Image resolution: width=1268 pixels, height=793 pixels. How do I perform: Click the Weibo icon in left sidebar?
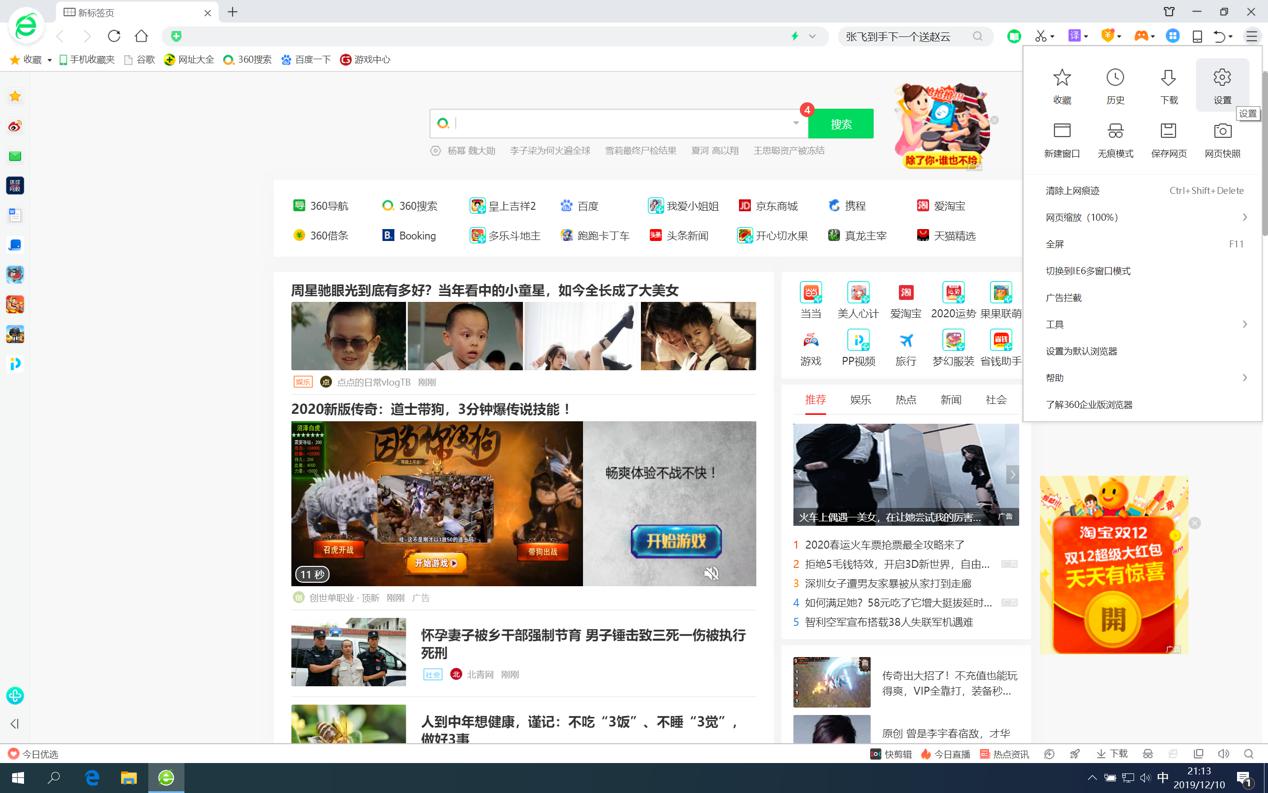coord(15,126)
